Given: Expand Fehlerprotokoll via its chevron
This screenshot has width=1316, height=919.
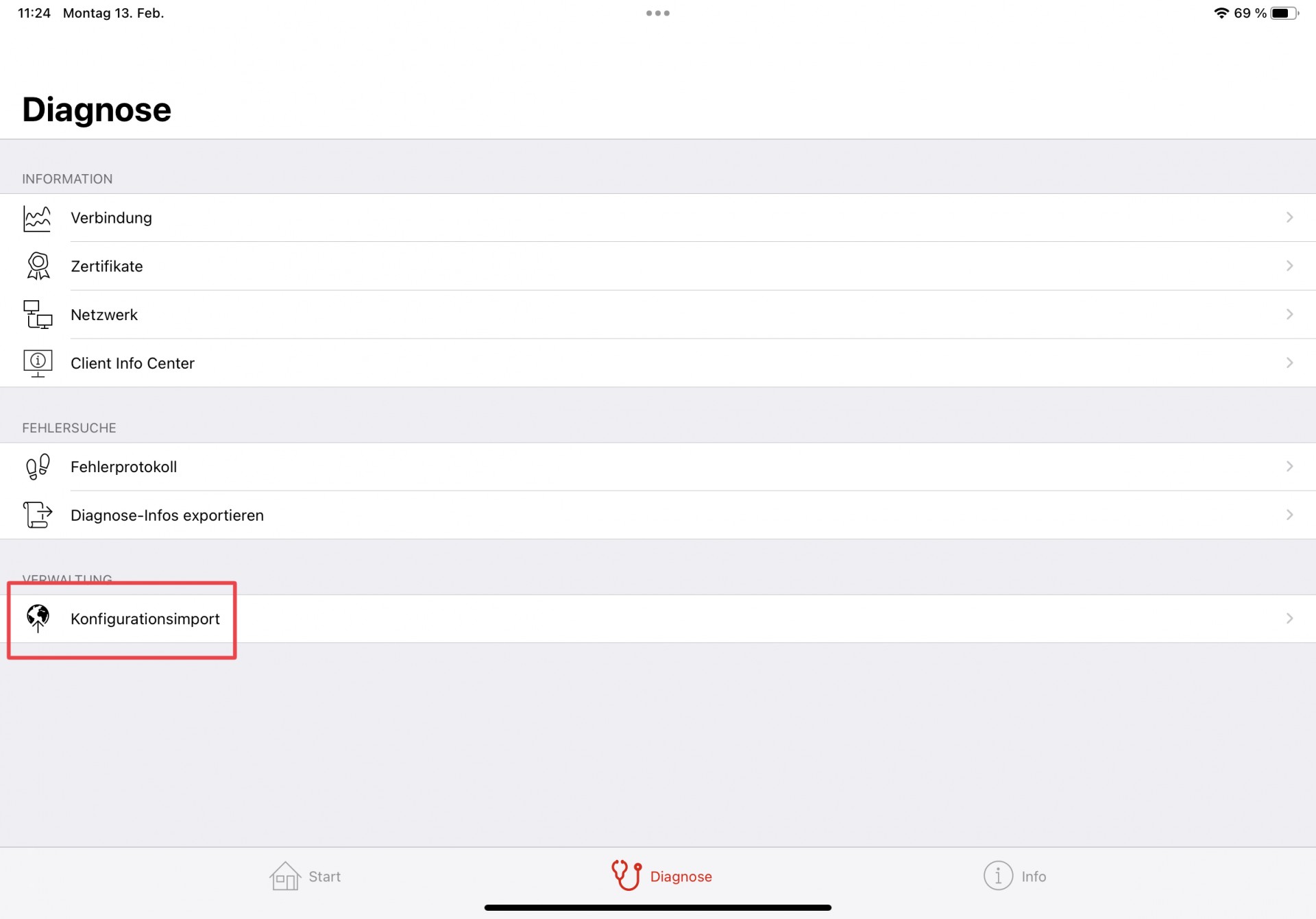Looking at the screenshot, I should point(1289,467).
